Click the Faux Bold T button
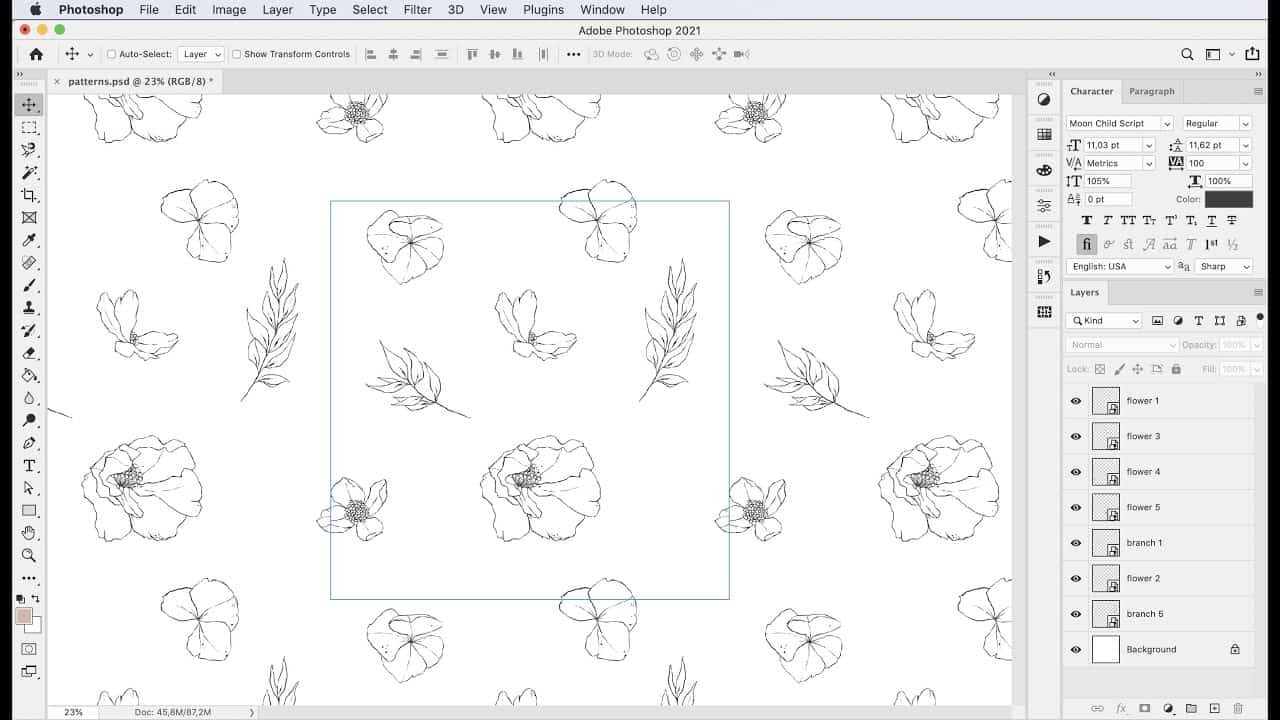1280x720 pixels. coord(1087,220)
